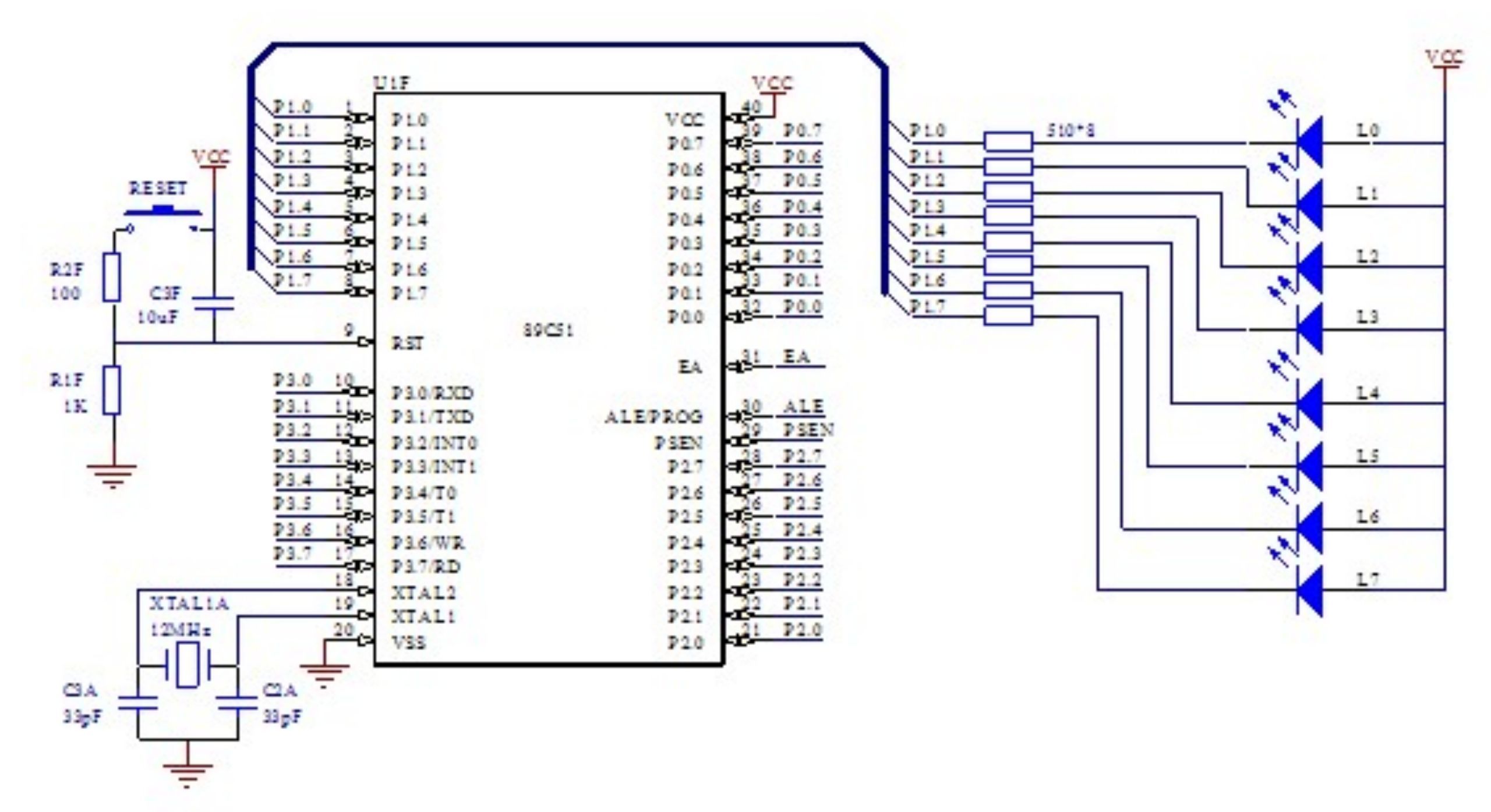This screenshot has height=812, width=1491.
Task: Click the P3.0/RXD pin name
Action: tap(433, 393)
